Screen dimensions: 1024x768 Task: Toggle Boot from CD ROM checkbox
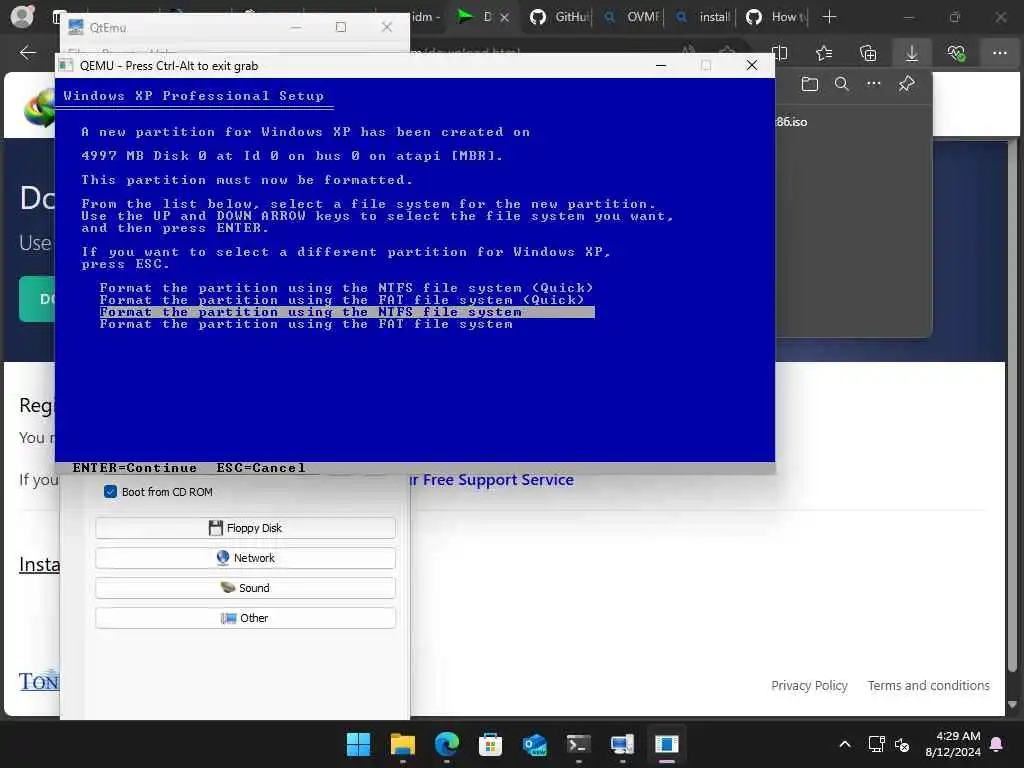click(110, 492)
